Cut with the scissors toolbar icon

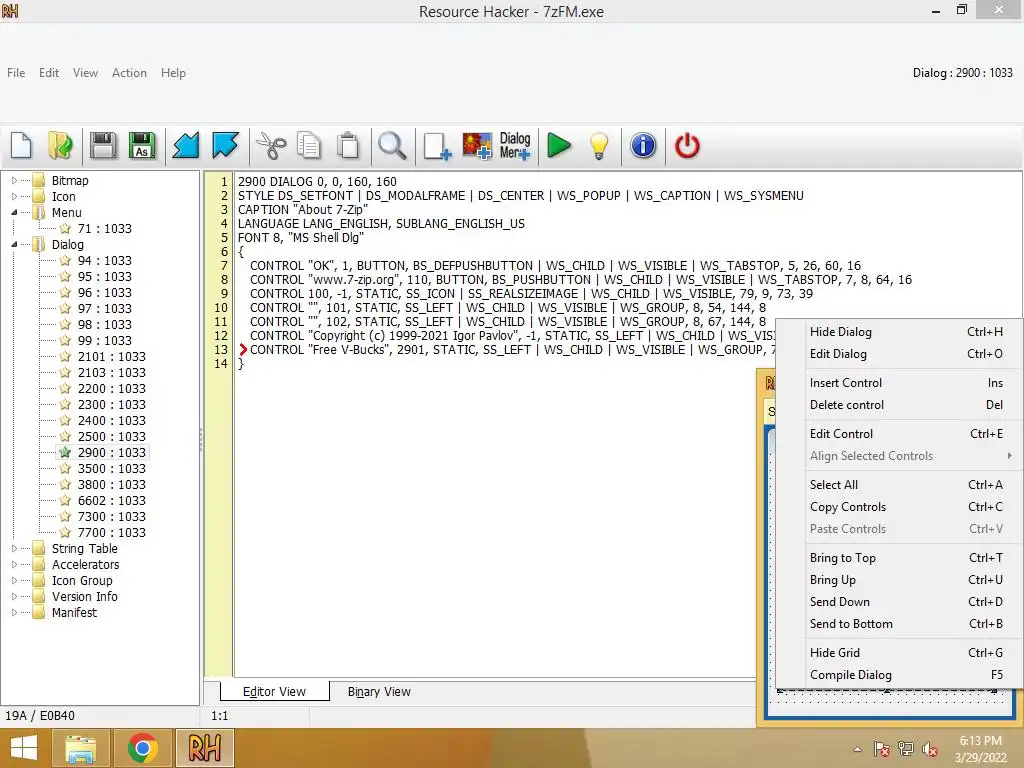coord(270,145)
